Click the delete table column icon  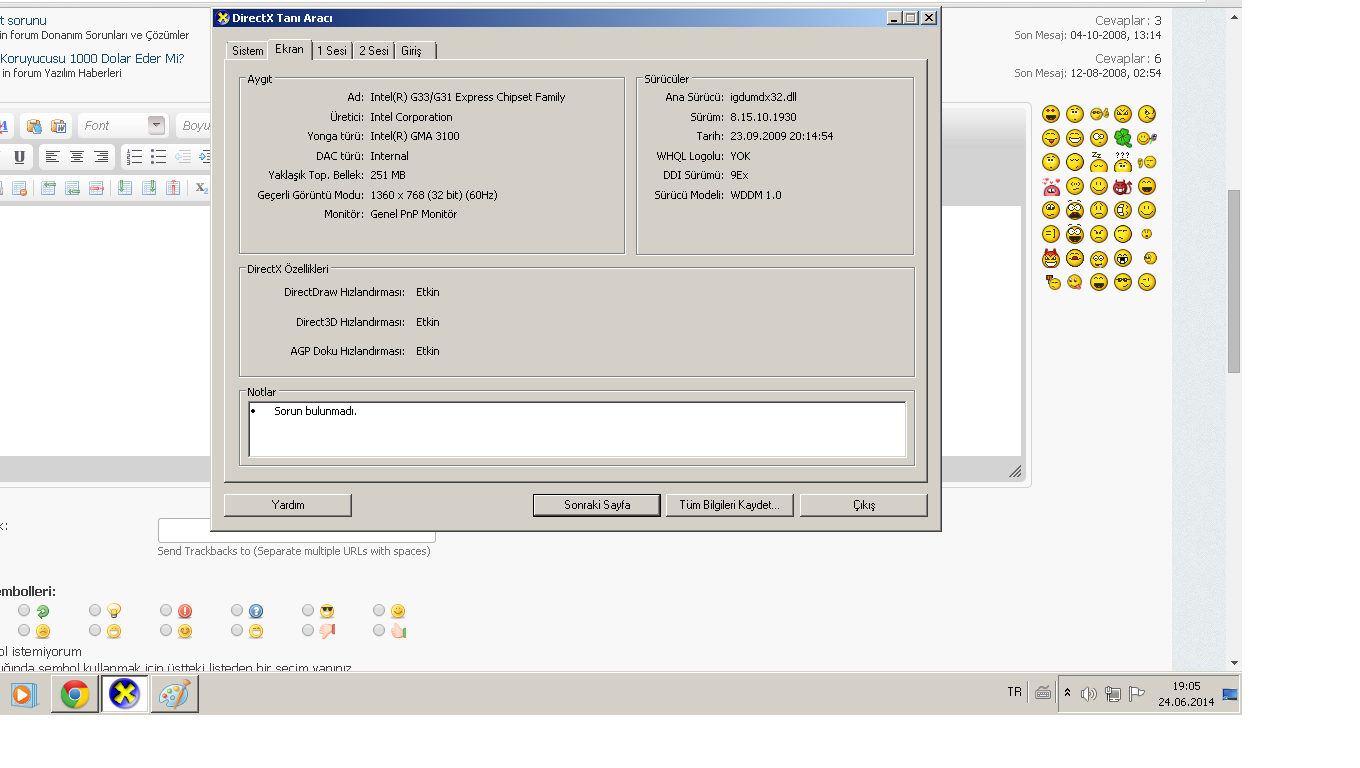pyautogui.click(x=173, y=187)
